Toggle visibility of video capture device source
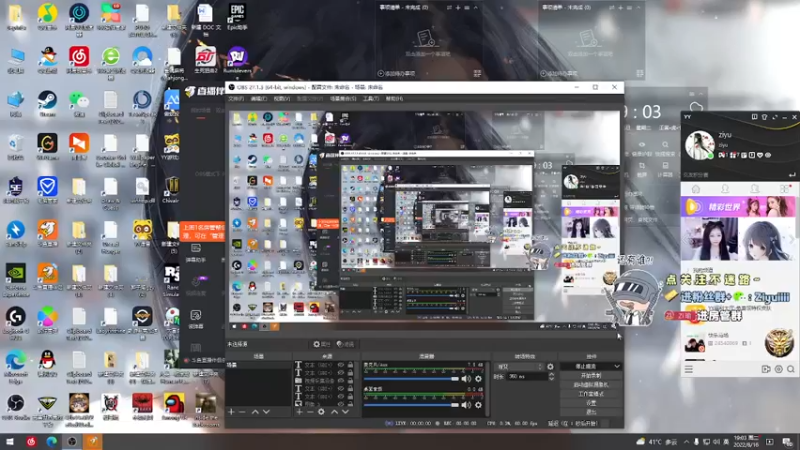Screen dimensions: 800x450 point(341,381)
